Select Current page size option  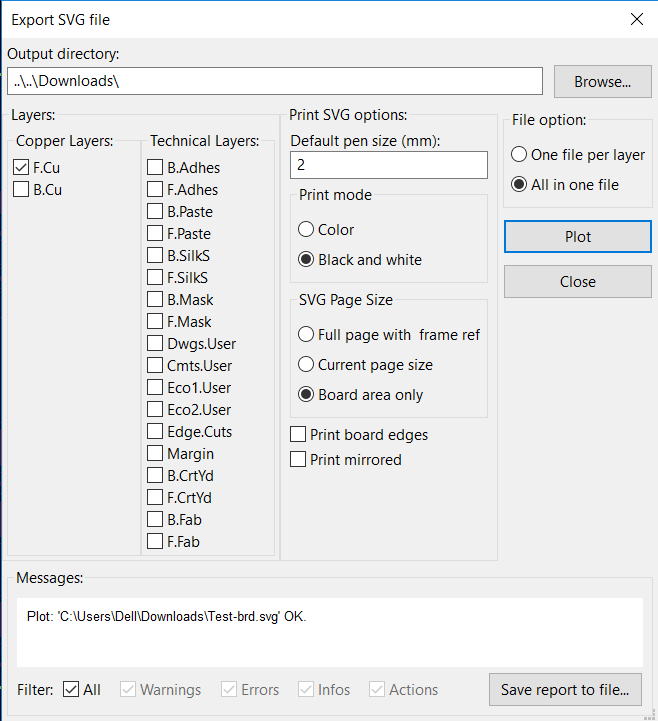(307, 365)
